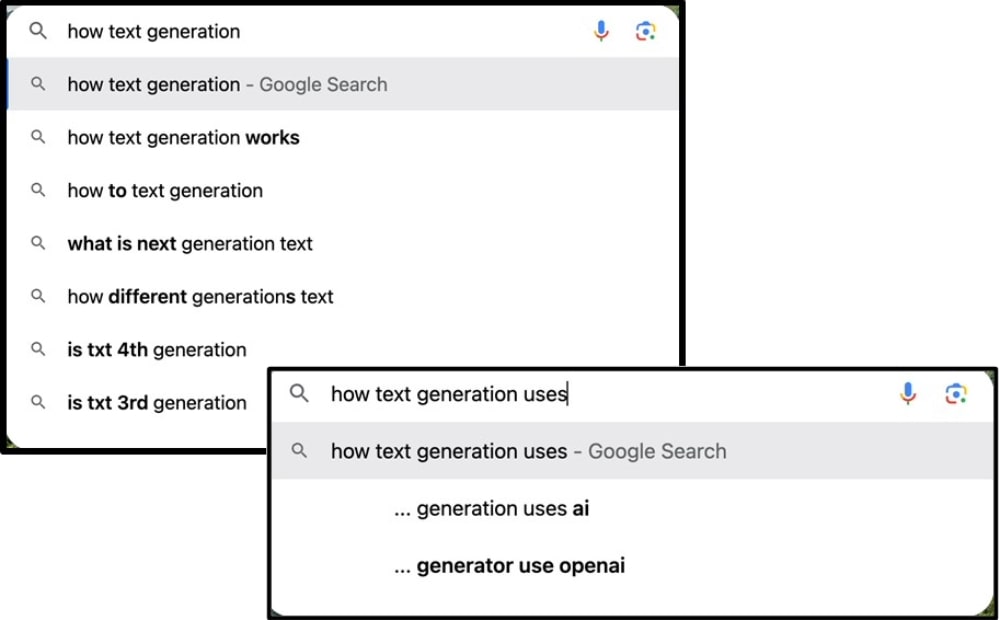
Task: Choose 'what is next generation text' suggestion
Action: pyautogui.click(x=190, y=243)
